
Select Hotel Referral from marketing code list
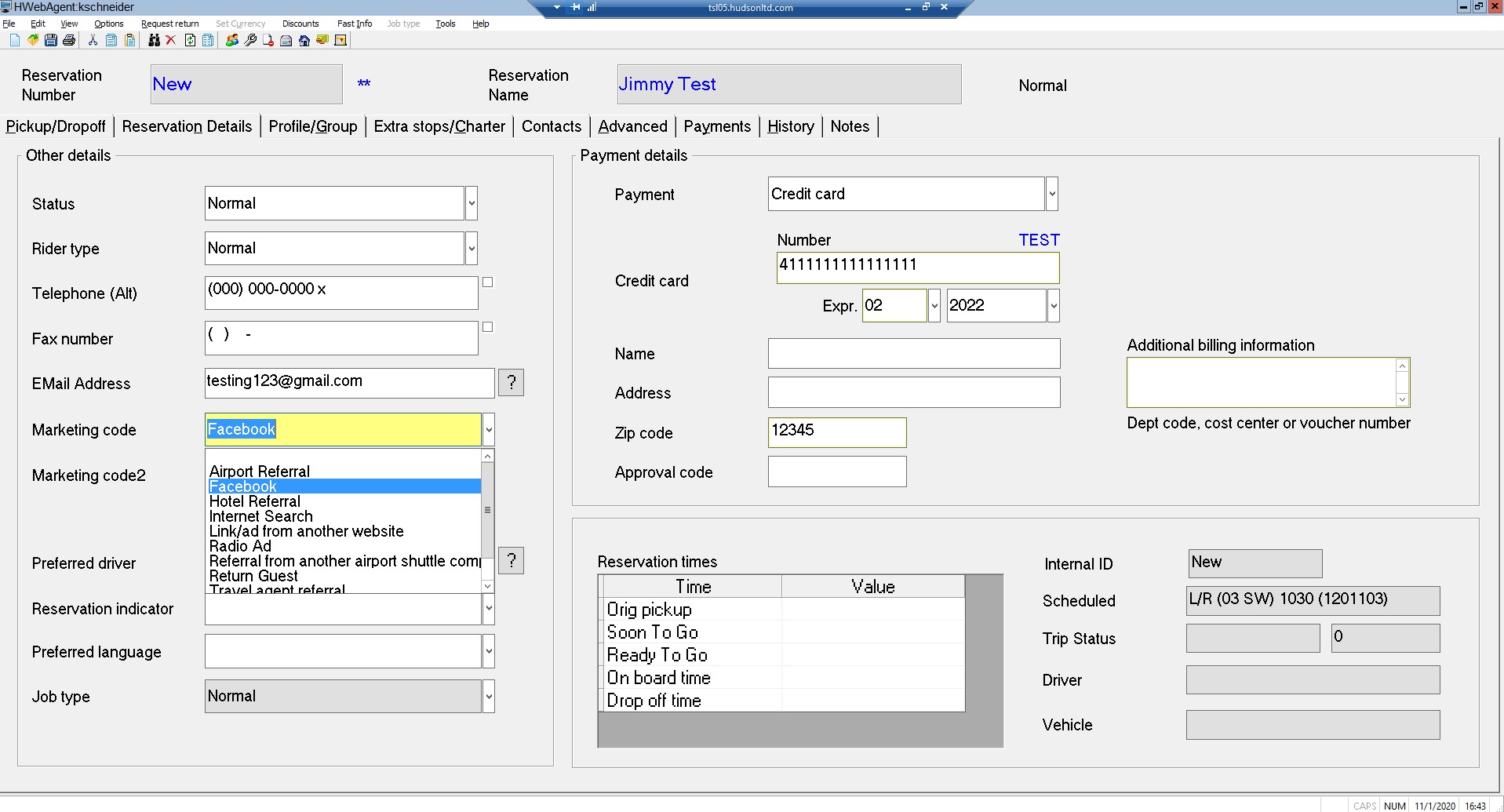pos(255,501)
